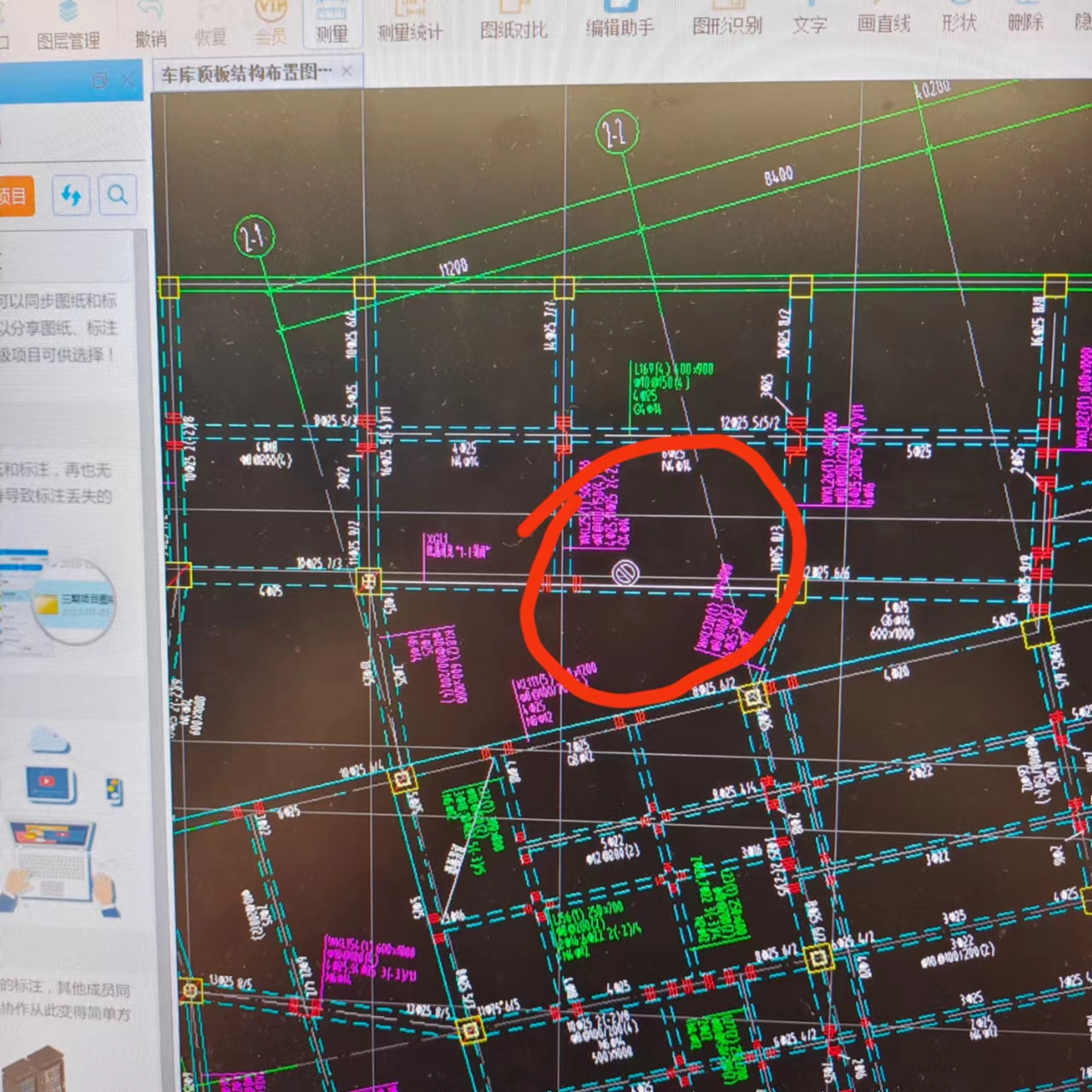
Task: Select the 图形识别 shape recognition tool
Action: 727,17
